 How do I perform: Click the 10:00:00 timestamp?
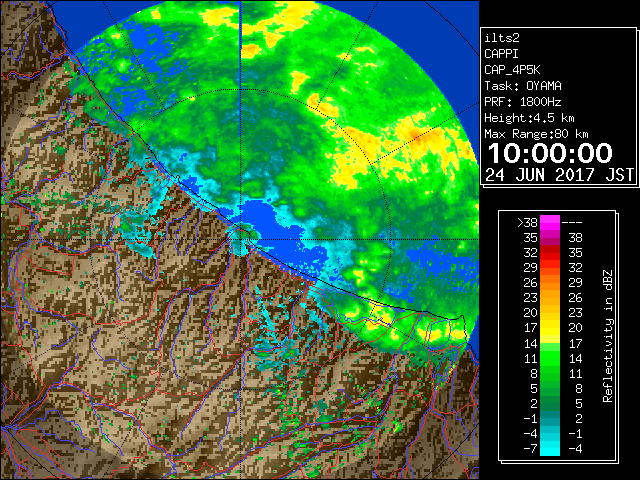click(550, 153)
